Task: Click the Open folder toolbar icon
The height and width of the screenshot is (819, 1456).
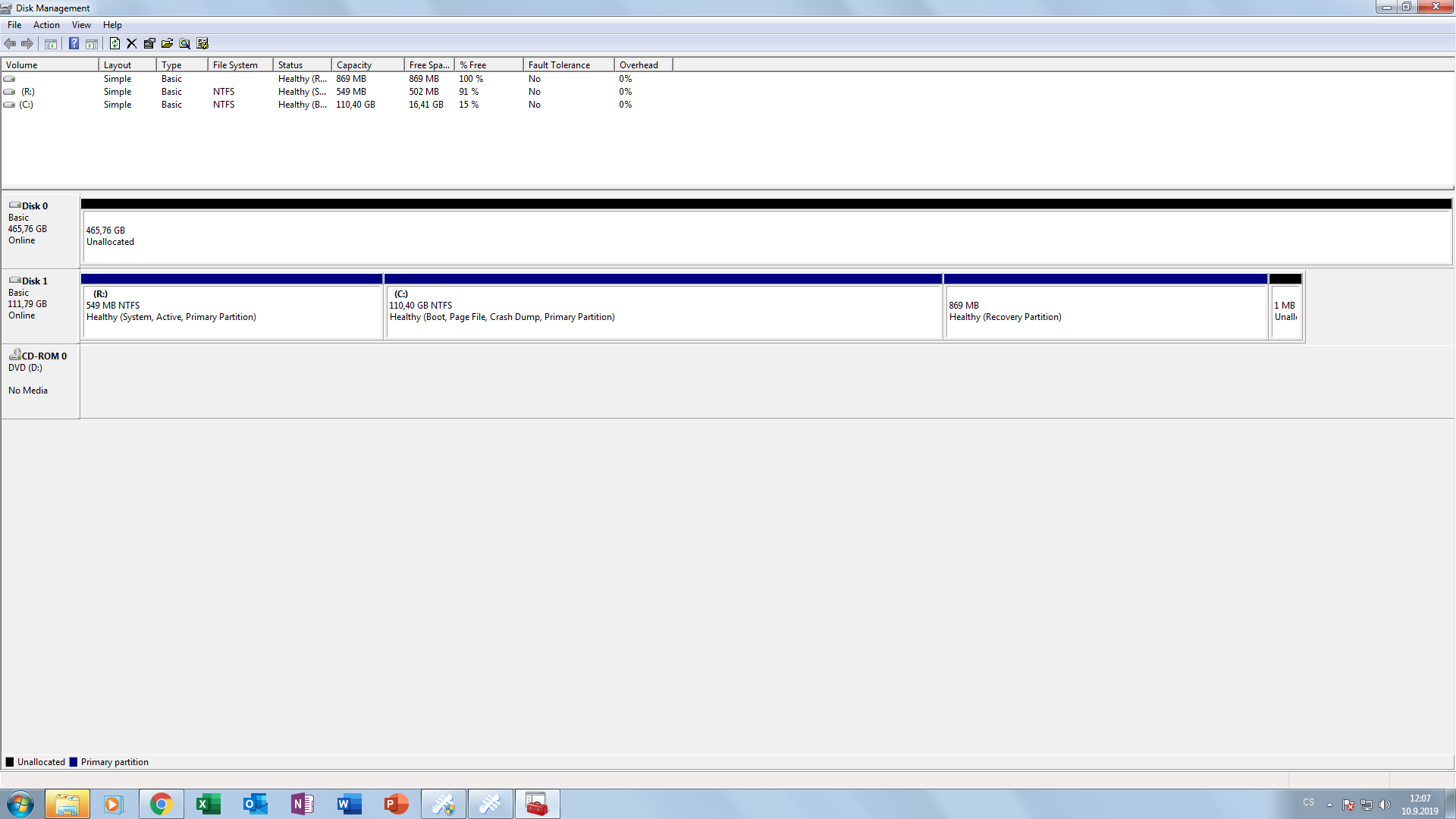Action: click(x=167, y=43)
